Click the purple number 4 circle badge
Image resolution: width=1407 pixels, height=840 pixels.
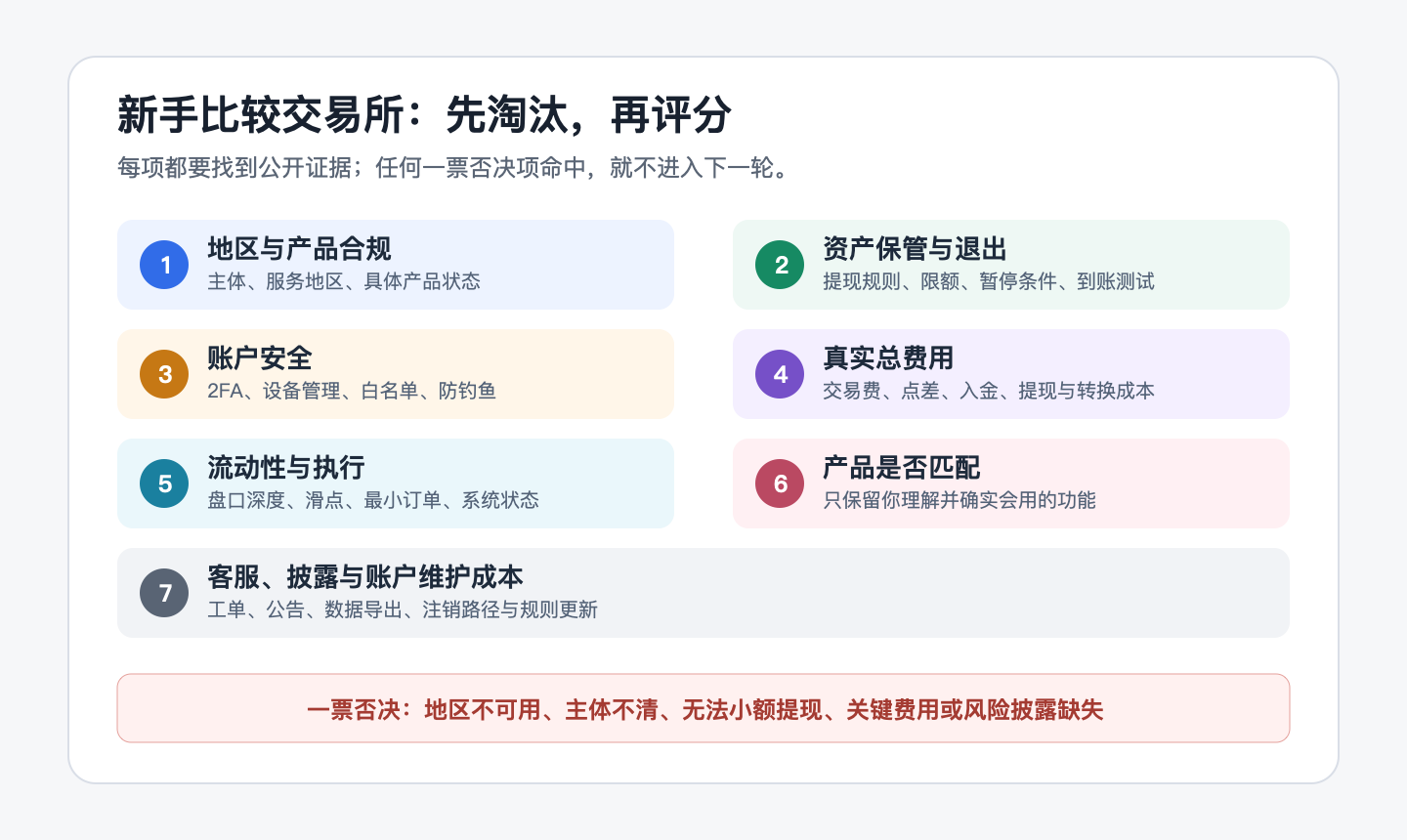[x=780, y=374]
